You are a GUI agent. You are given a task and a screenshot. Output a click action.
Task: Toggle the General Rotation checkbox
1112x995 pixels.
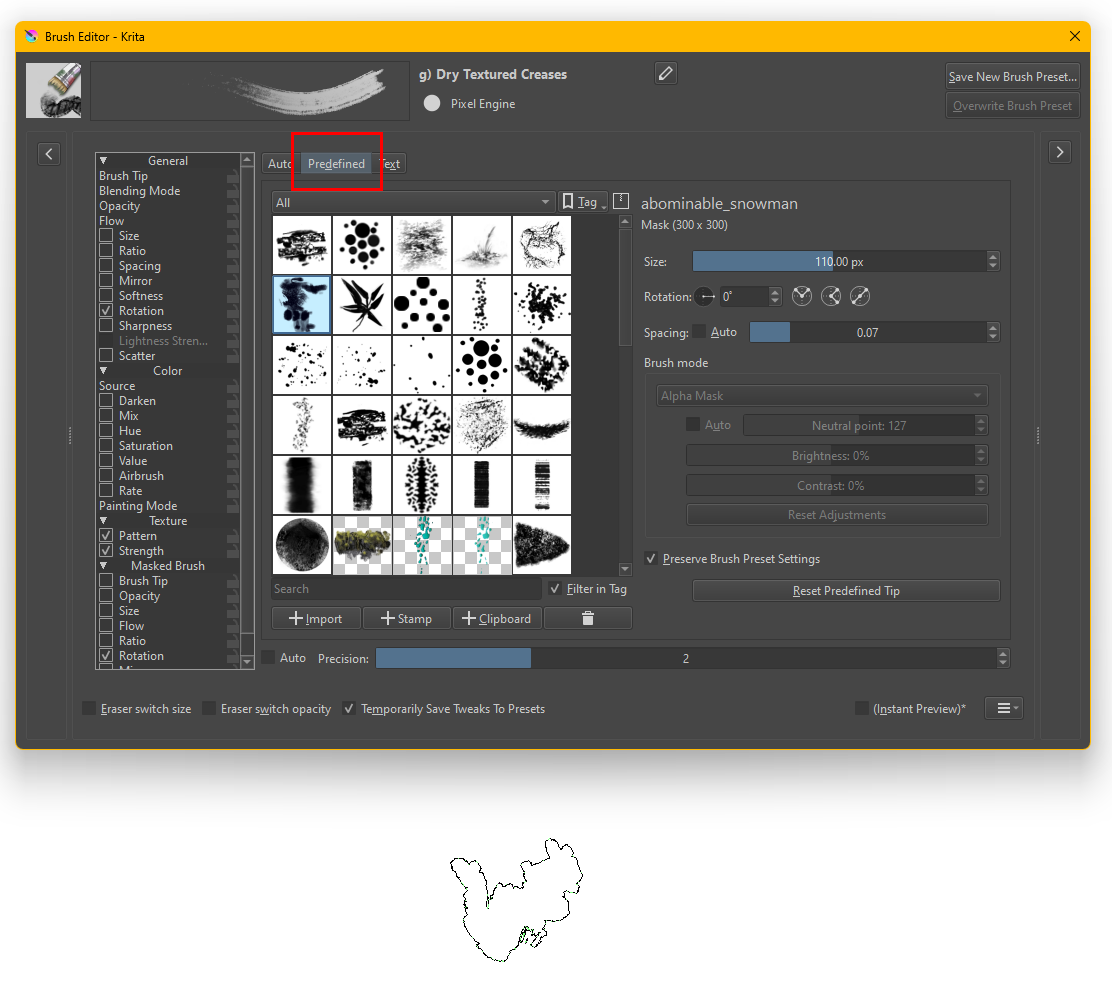click(106, 311)
